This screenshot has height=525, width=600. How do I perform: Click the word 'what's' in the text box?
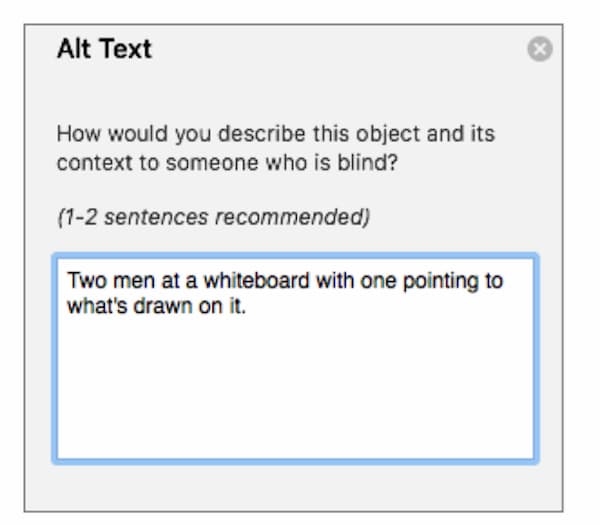pos(97,306)
